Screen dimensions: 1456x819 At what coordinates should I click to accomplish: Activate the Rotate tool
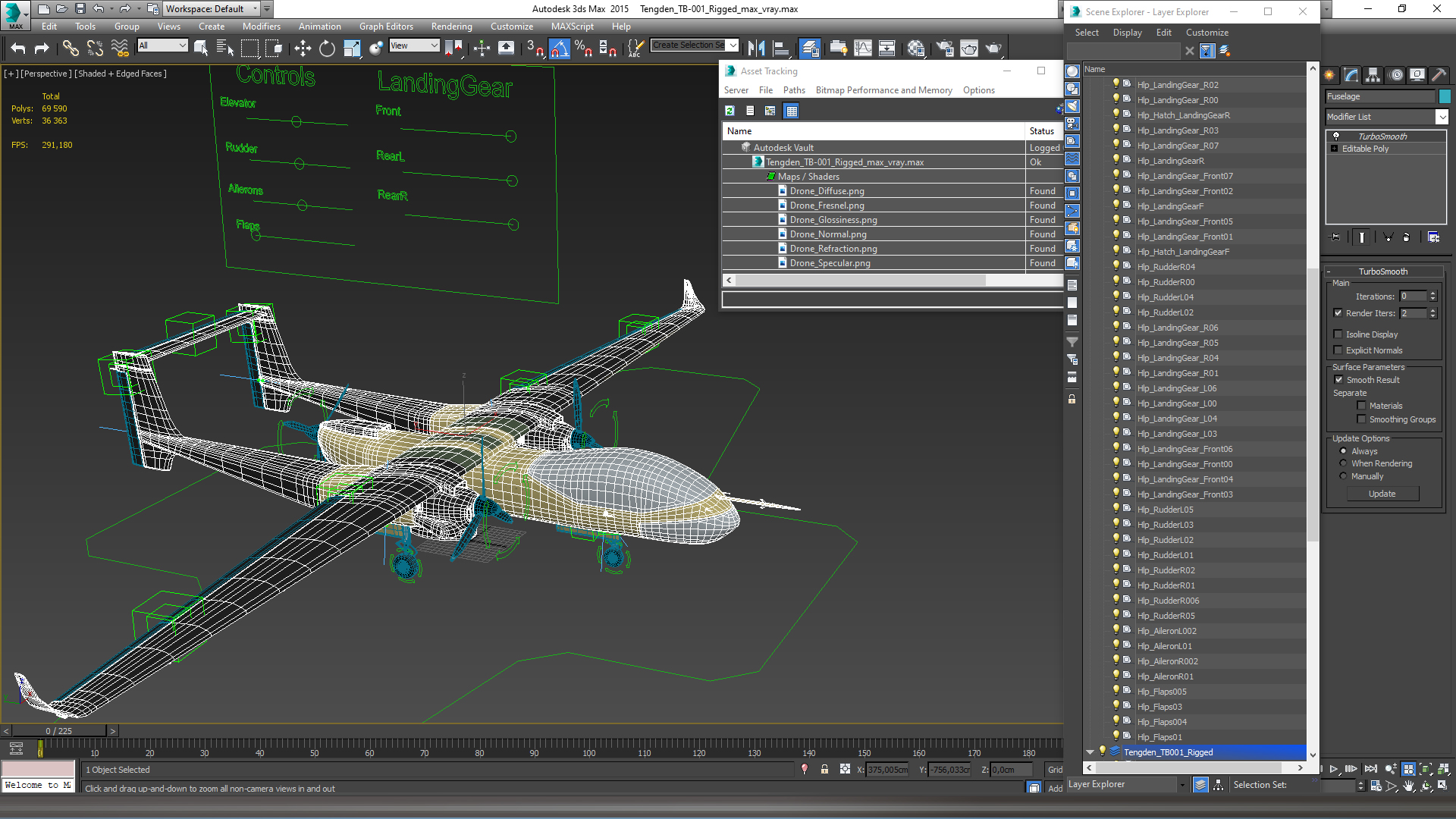pyautogui.click(x=327, y=49)
